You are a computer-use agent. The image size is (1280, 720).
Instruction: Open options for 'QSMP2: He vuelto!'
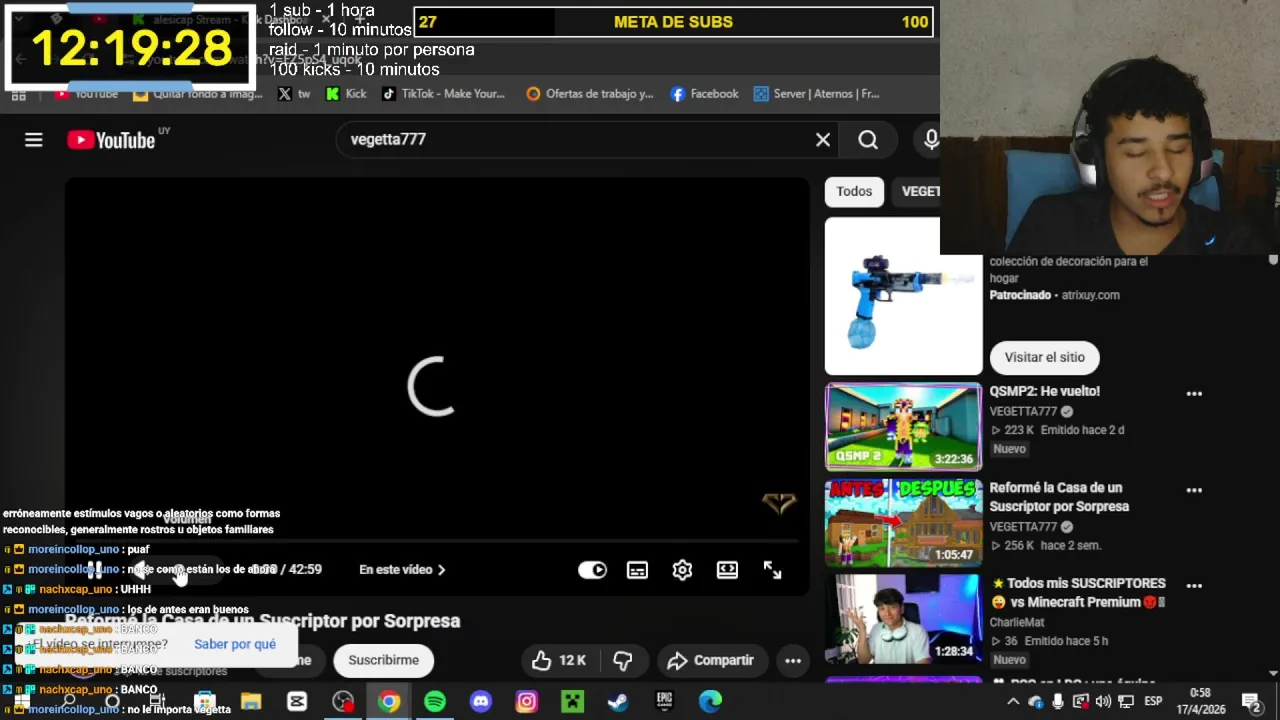(x=1194, y=394)
